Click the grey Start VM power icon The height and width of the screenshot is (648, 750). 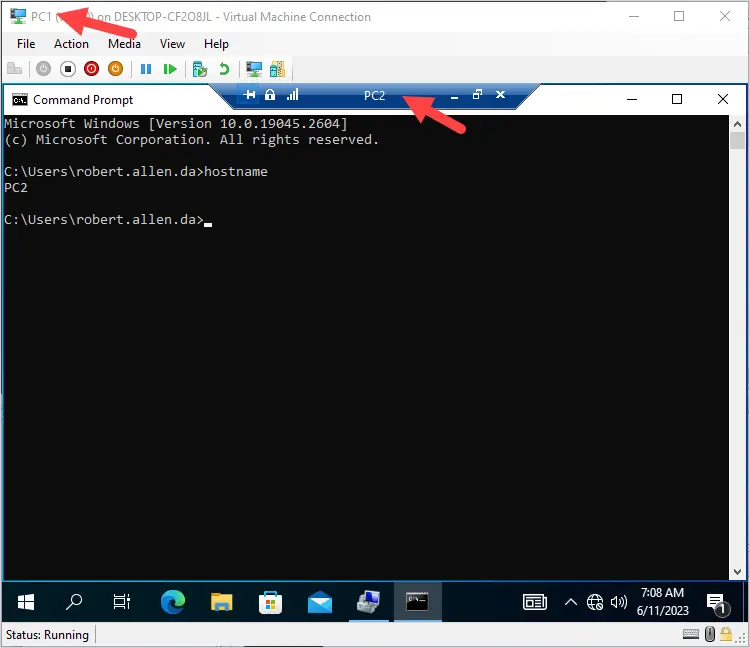click(44, 69)
